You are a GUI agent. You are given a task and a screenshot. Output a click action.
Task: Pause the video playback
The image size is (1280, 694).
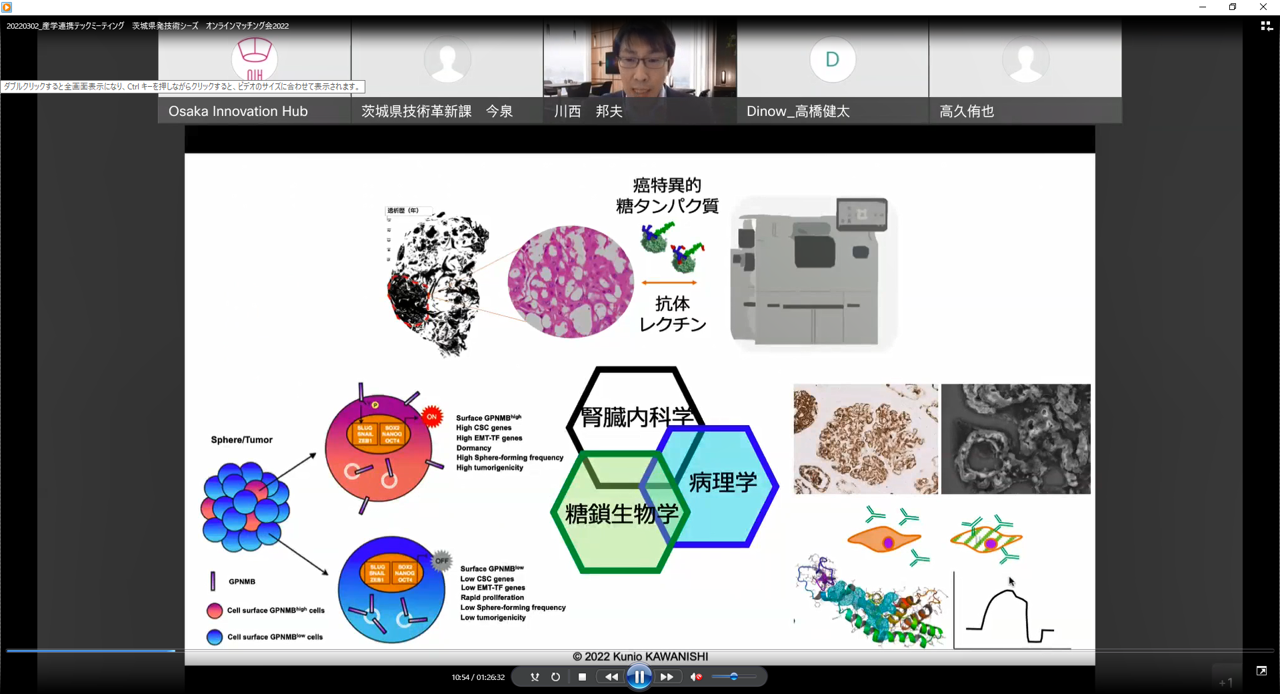tap(639, 677)
